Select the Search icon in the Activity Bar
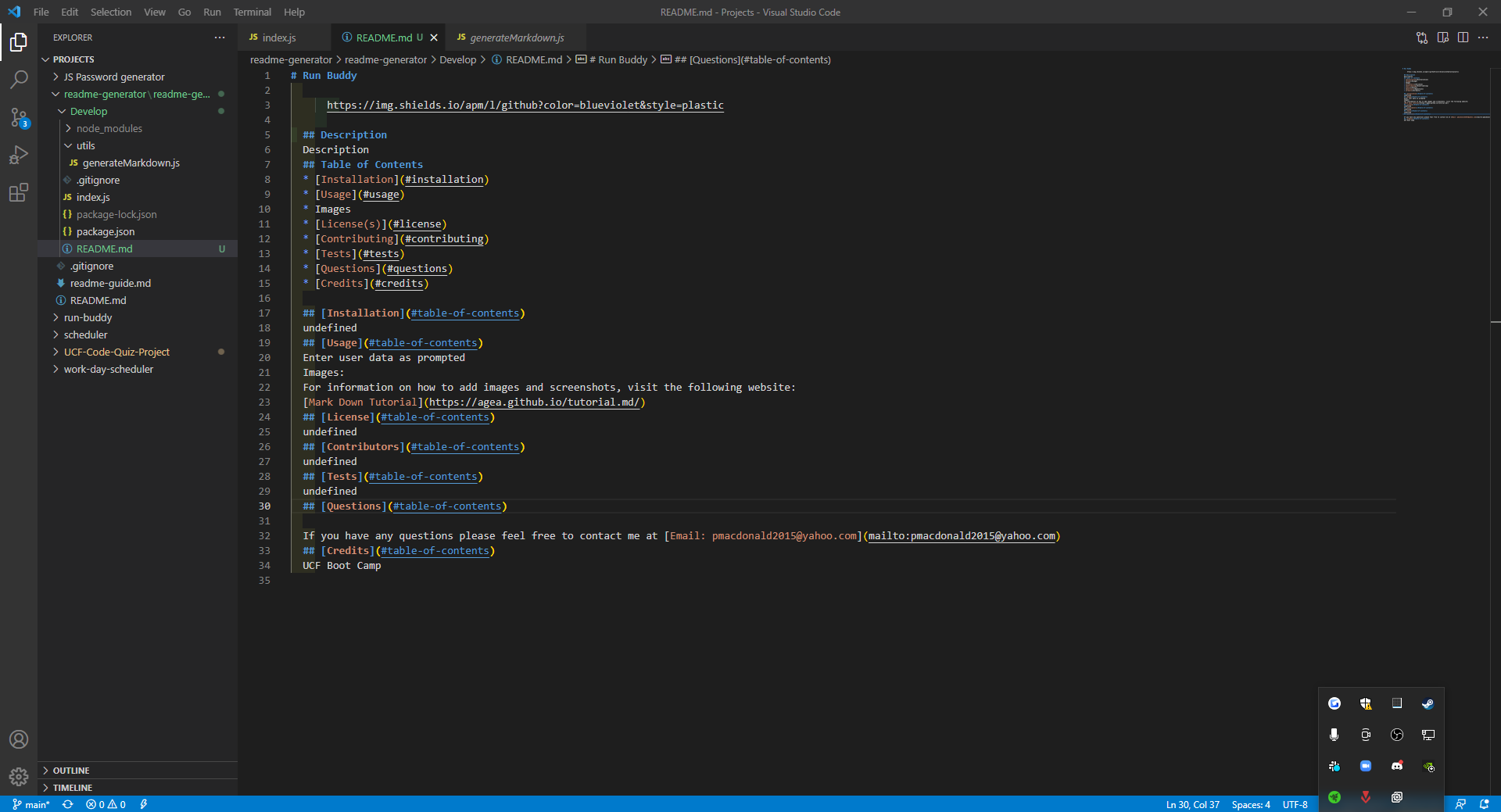 click(x=19, y=80)
